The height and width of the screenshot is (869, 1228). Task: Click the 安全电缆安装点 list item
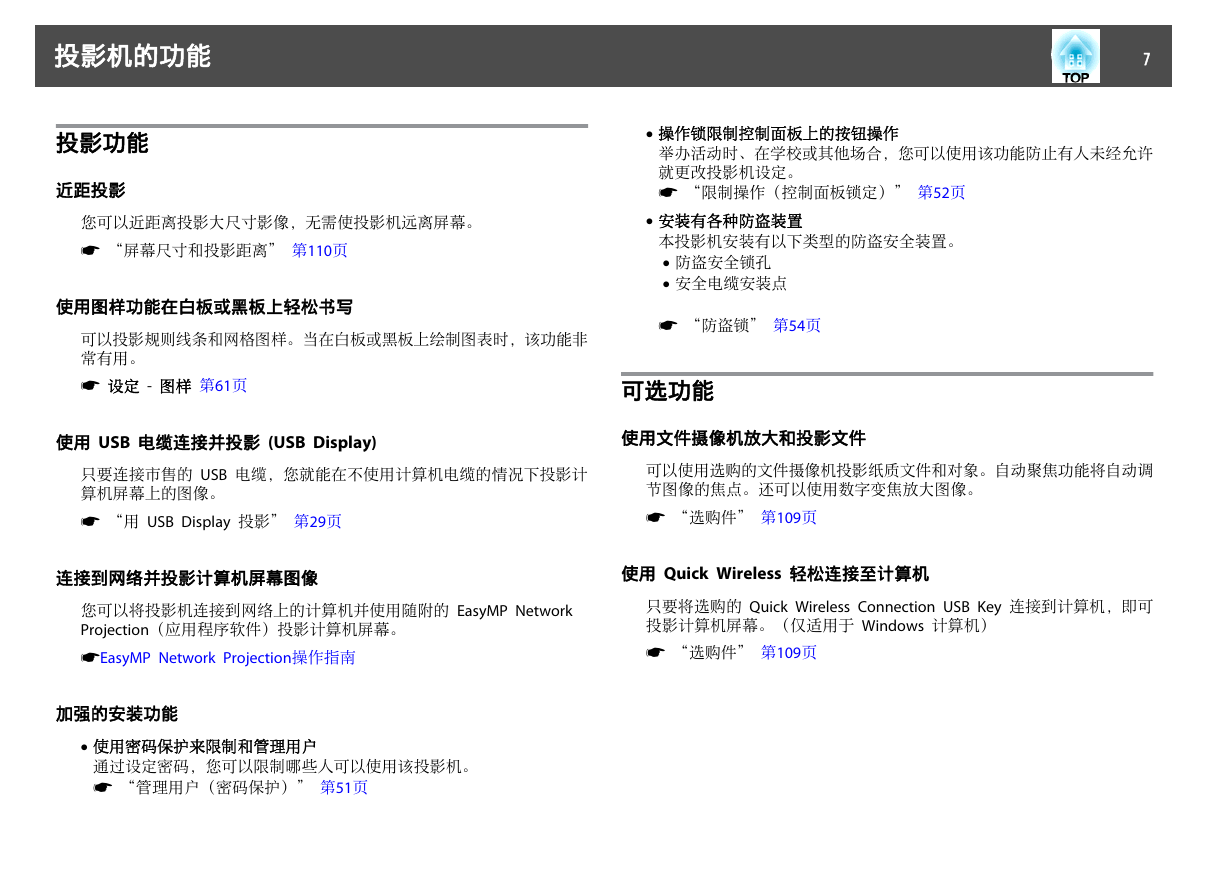point(730,284)
